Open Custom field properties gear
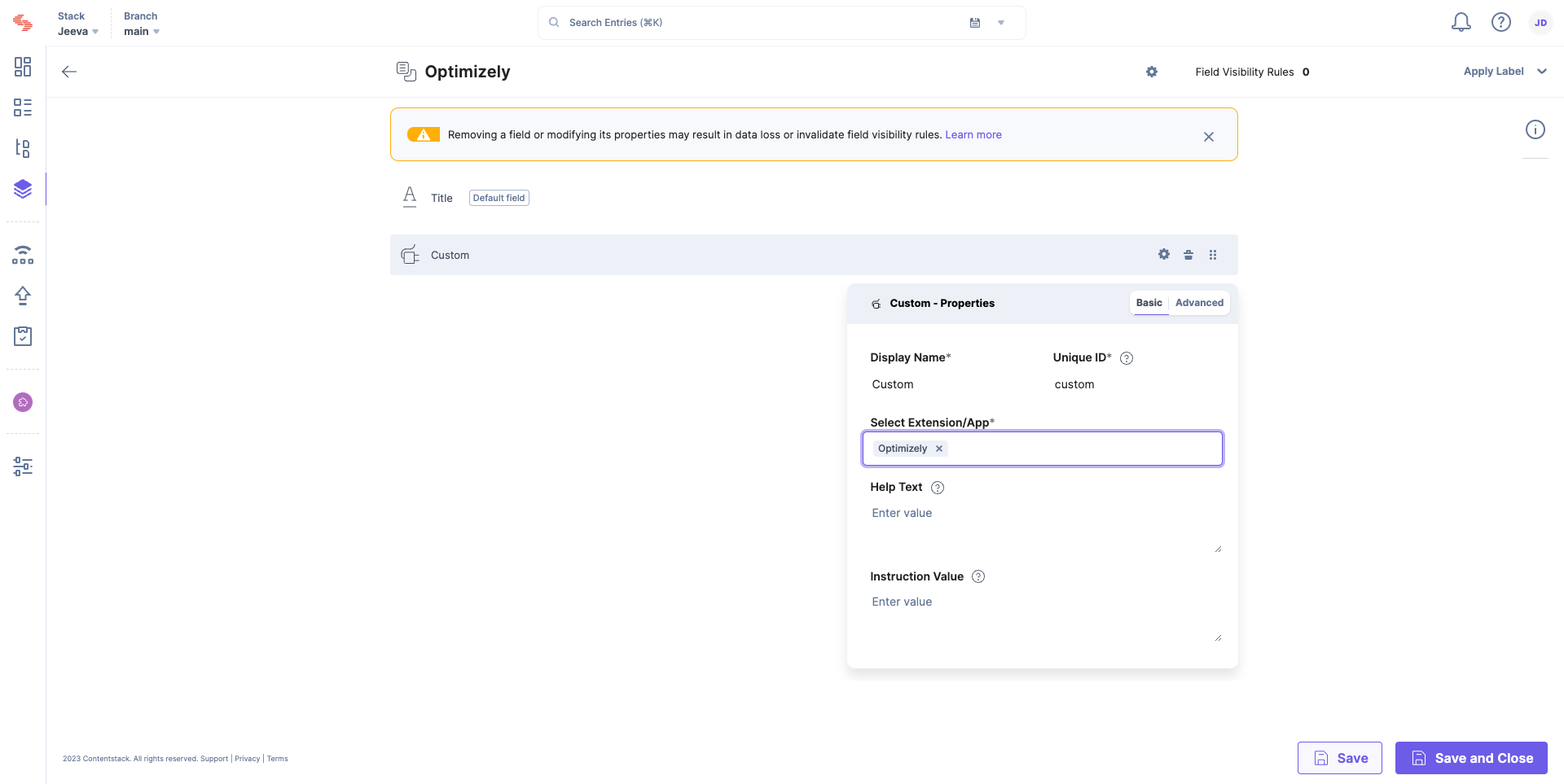 pyautogui.click(x=1164, y=255)
